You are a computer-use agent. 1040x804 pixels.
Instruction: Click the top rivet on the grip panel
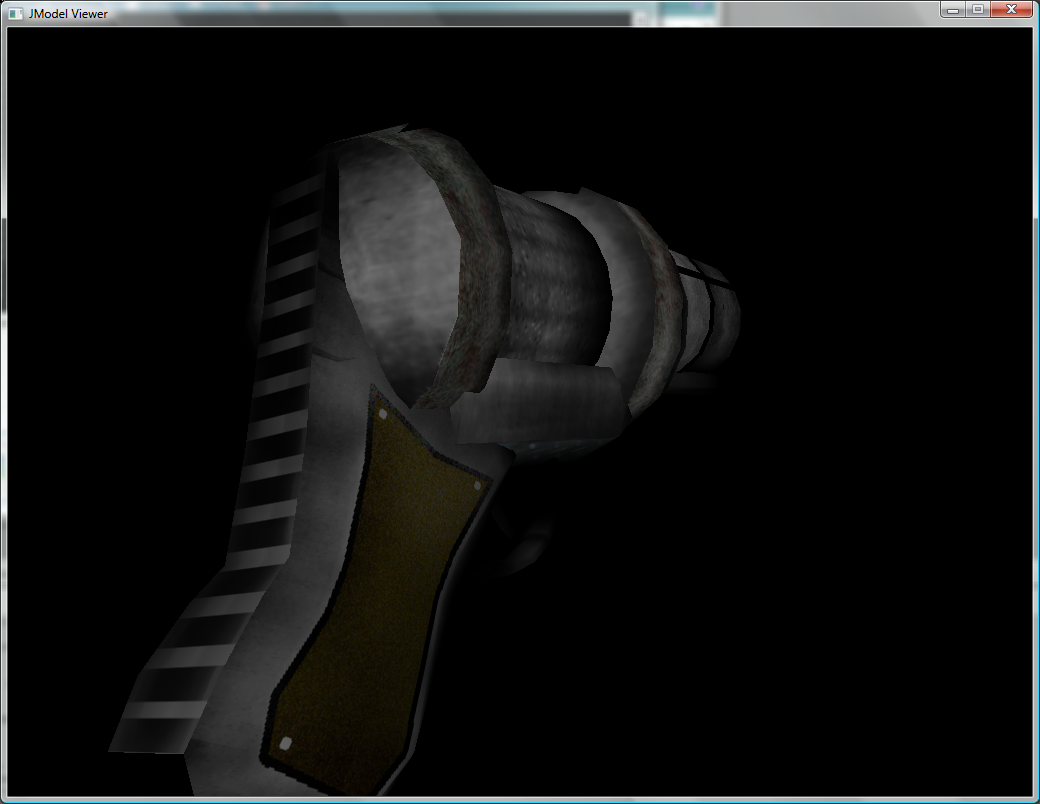click(382, 413)
